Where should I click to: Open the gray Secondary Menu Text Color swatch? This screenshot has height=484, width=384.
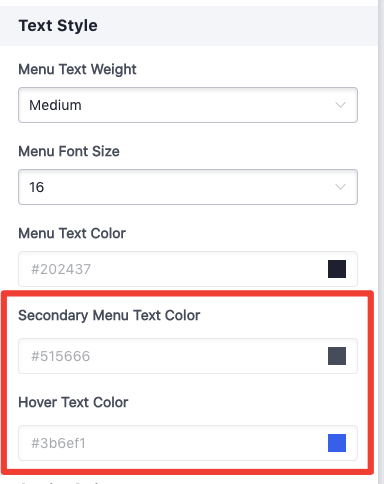click(337, 356)
